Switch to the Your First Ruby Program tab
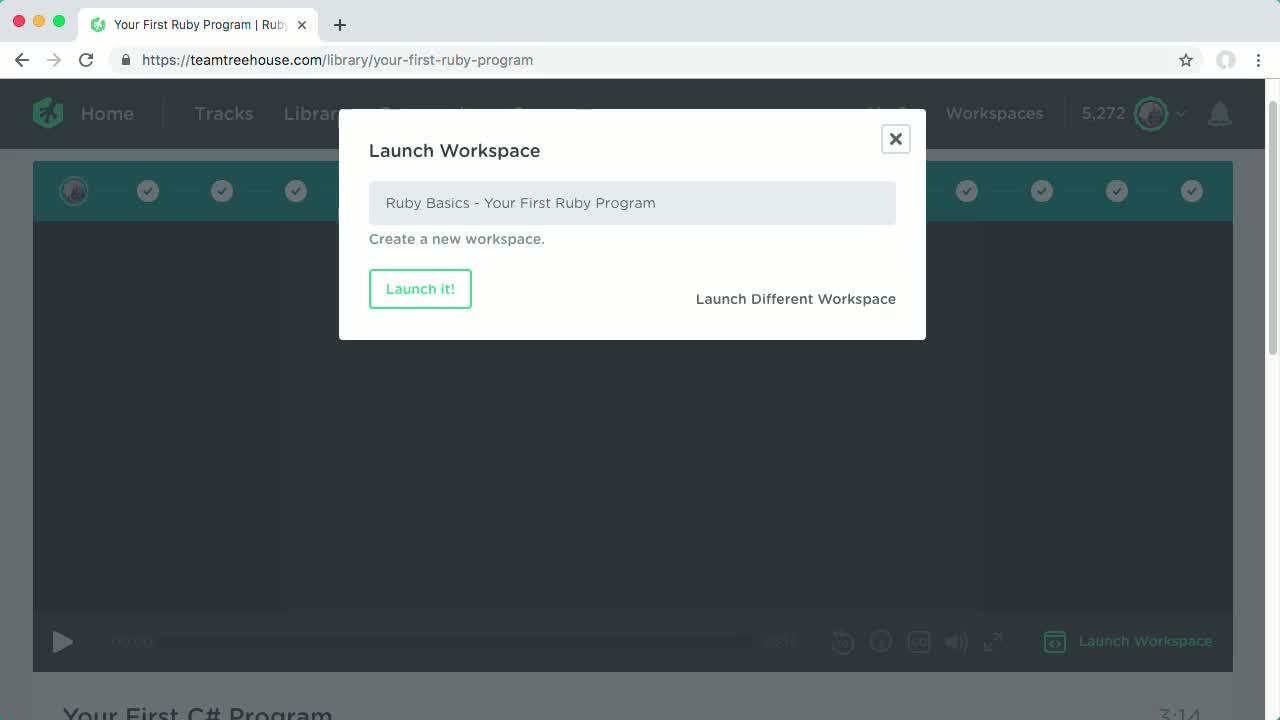1280x720 pixels. click(197, 24)
